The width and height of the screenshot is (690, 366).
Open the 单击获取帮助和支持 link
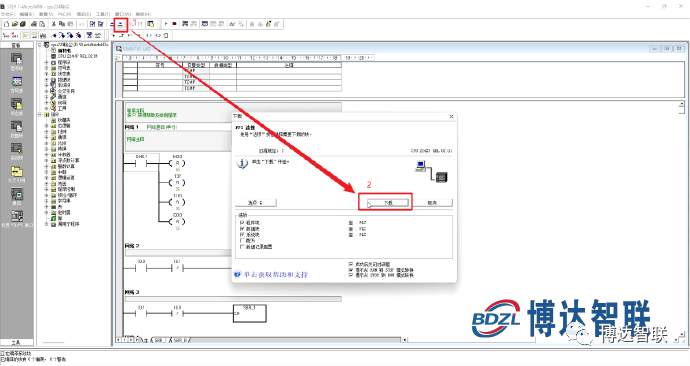276,274
